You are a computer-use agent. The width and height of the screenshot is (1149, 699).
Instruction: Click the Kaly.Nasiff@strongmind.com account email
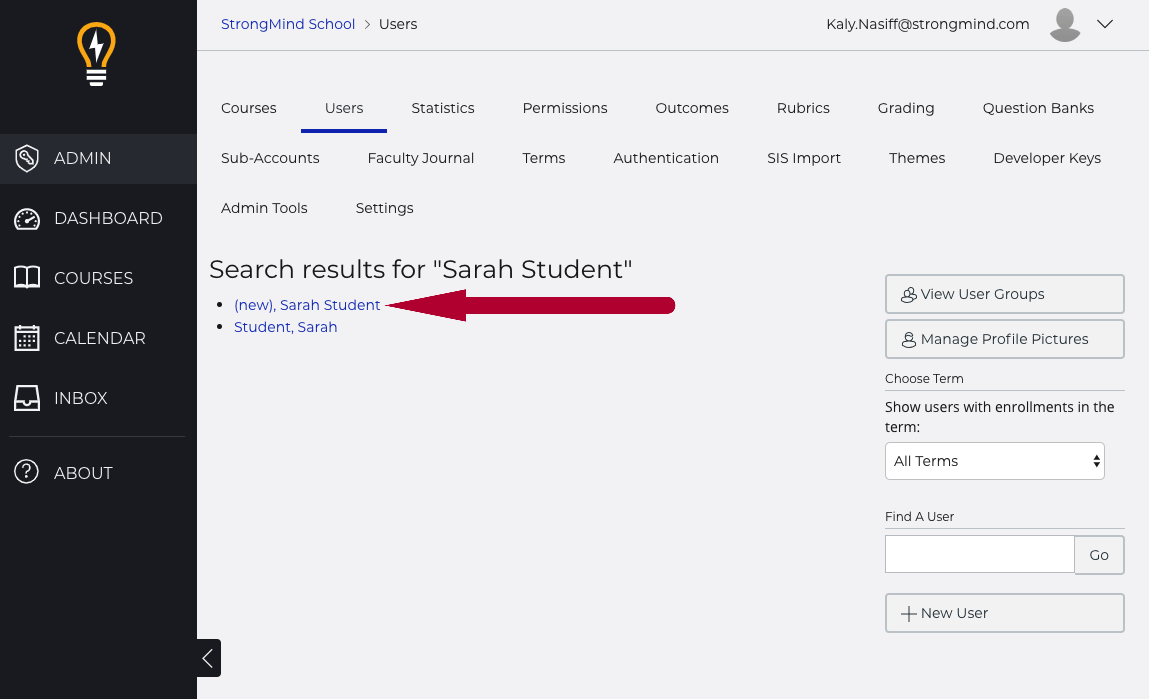tap(928, 24)
